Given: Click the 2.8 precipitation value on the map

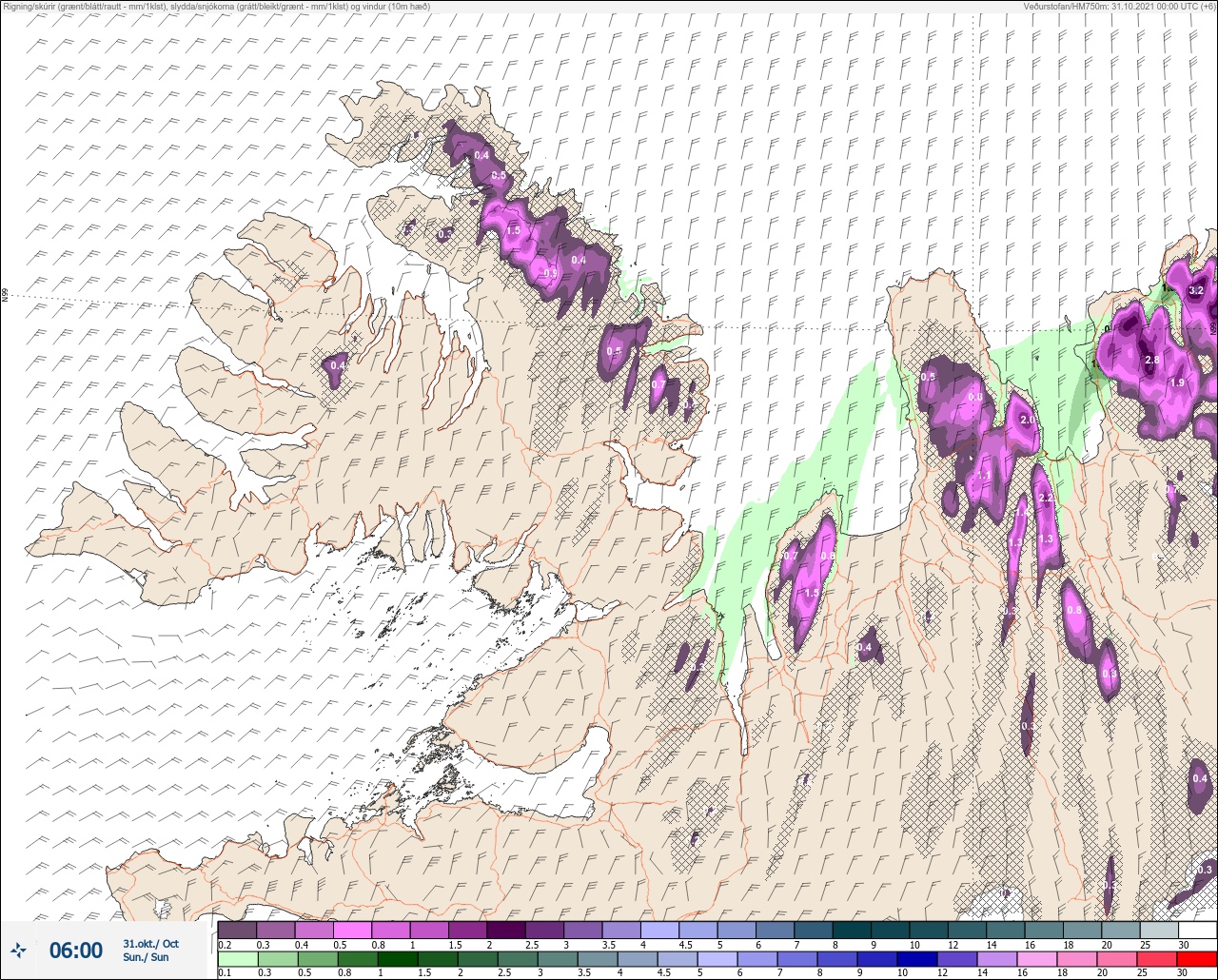Looking at the screenshot, I should pyautogui.click(x=1151, y=361).
